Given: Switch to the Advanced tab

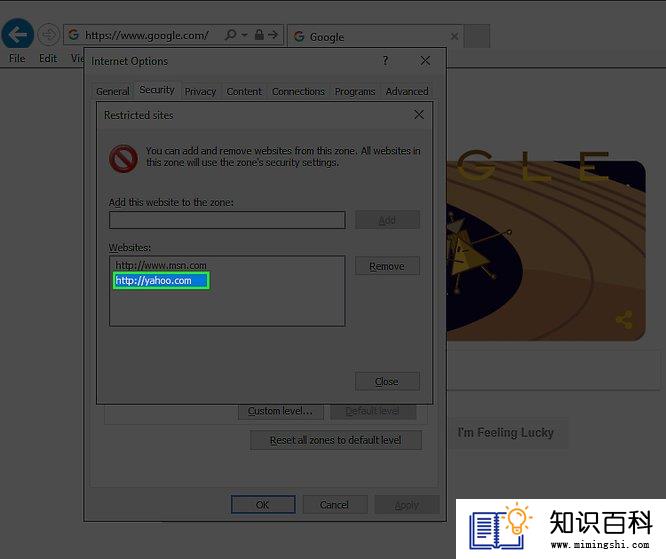Looking at the screenshot, I should coord(406,91).
